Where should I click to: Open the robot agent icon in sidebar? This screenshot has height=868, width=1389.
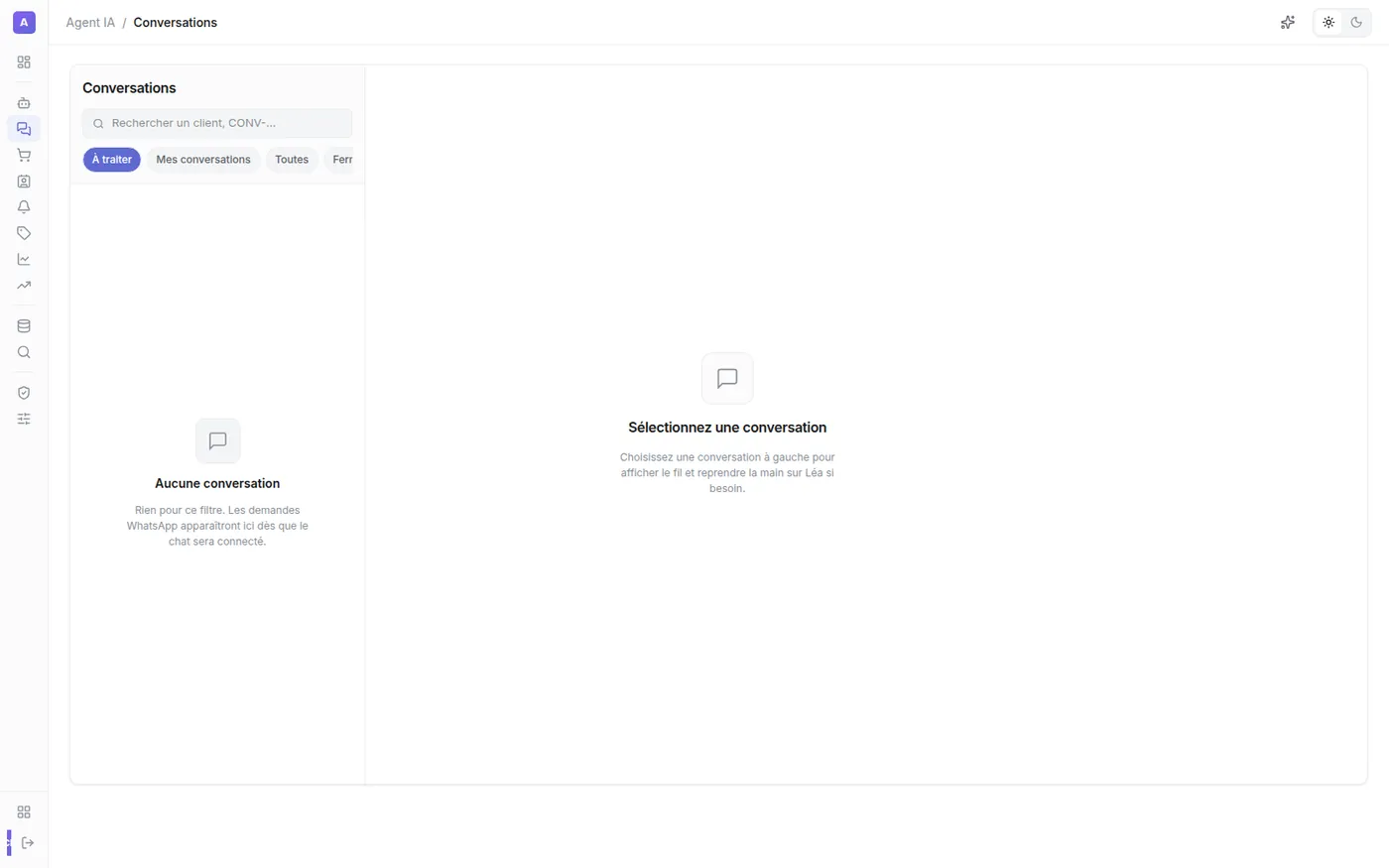[24, 103]
